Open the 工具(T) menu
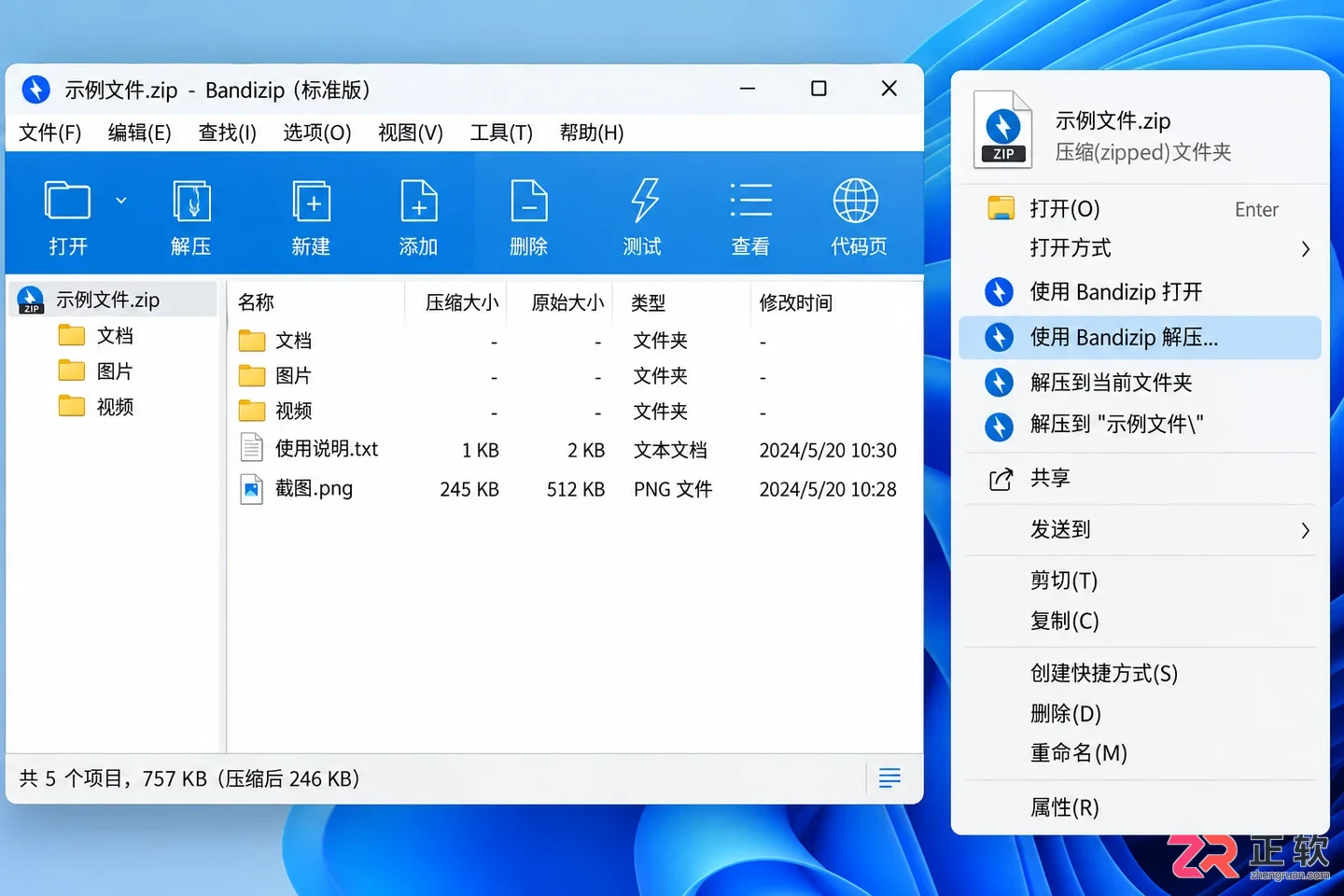Screen dimensions: 1344x896 (501, 133)
